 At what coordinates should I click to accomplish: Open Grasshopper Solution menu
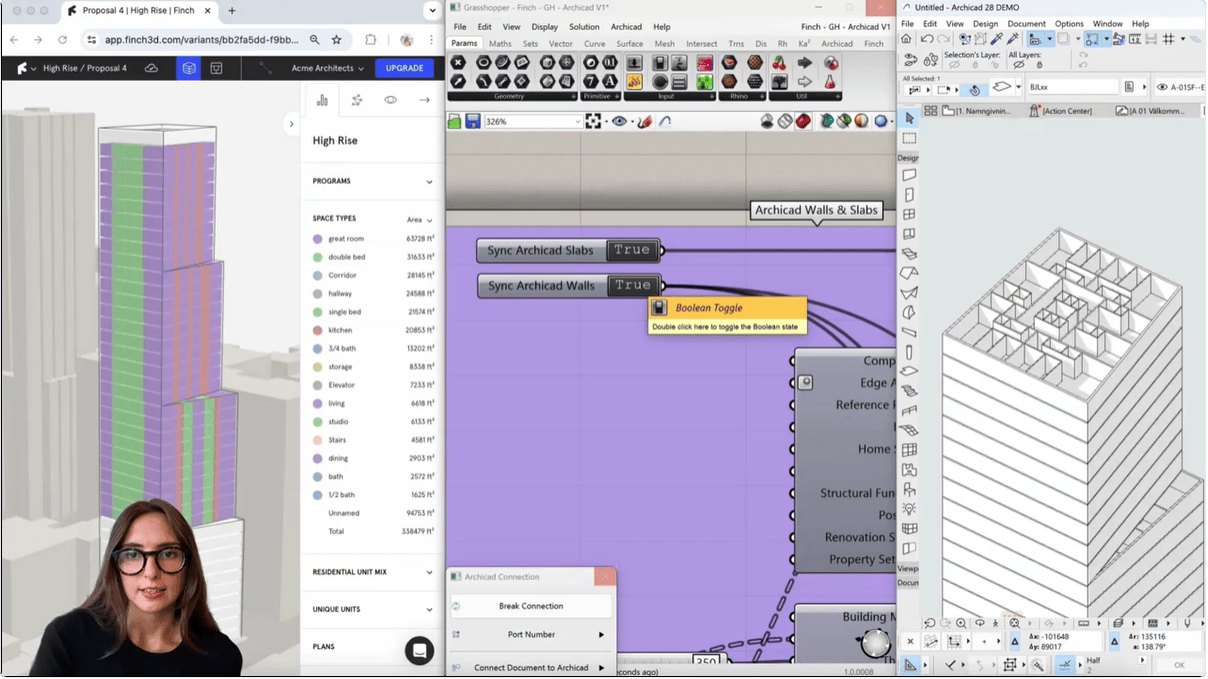[584, 27]
